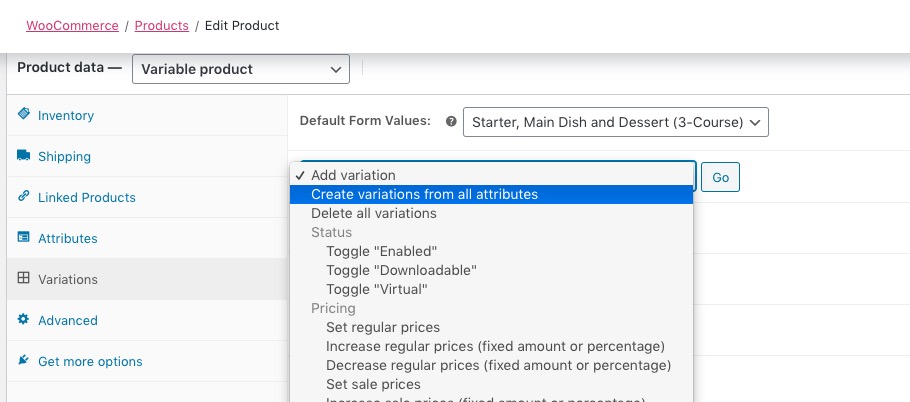The image size is (910, 402).
Task: Open the Variable product type dropdown
Action: 240,69
